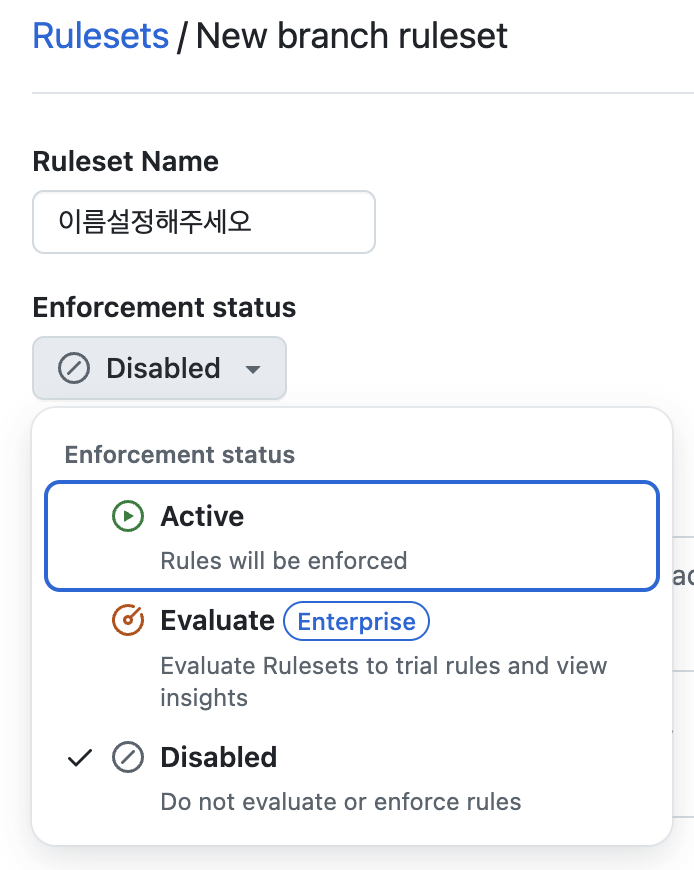Click the "Rules will be enforced" description
Viewport: 694px width, 870px height.
pyautogui.click(x=283, y=560)
